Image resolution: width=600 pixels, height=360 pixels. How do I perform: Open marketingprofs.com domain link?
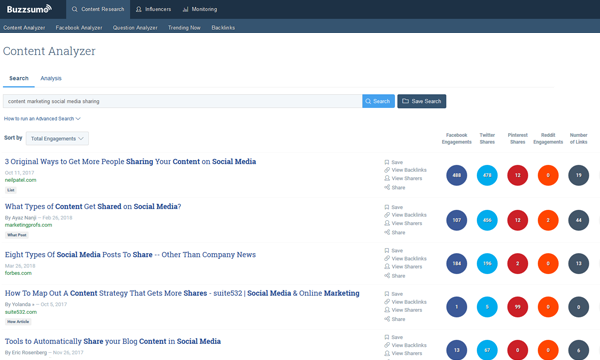28,225
